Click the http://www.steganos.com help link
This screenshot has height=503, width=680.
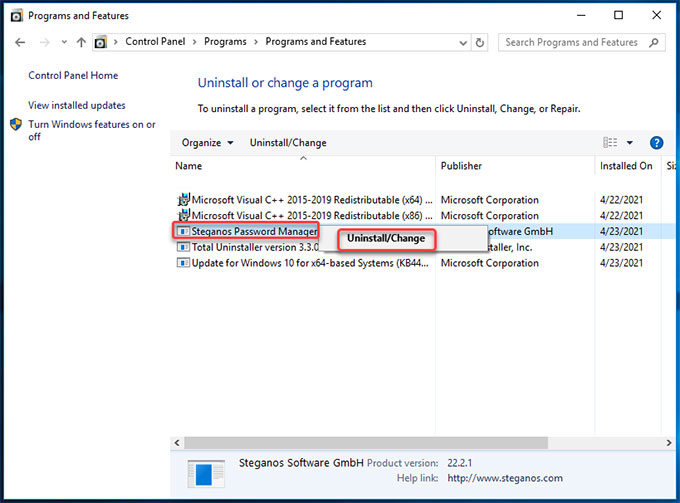505,478
